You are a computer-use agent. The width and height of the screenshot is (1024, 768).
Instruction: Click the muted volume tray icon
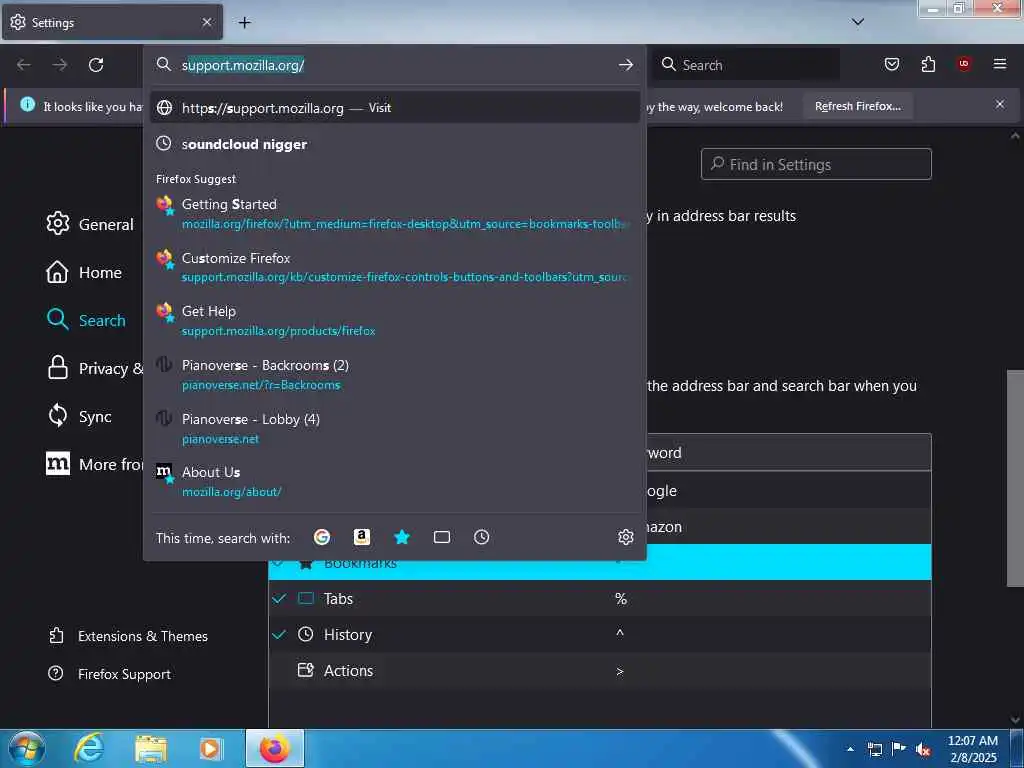pos(923,749)
